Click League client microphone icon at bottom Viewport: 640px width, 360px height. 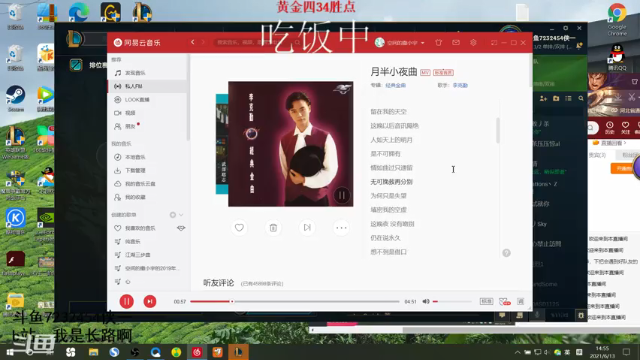coord(537,315)
